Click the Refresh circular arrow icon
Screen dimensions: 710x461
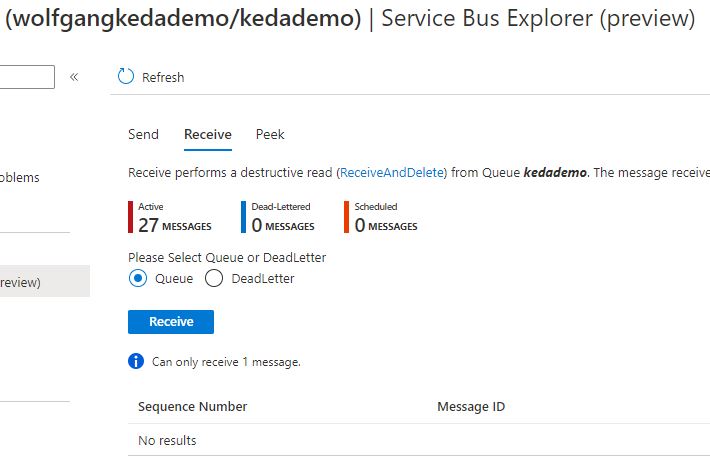125,77
